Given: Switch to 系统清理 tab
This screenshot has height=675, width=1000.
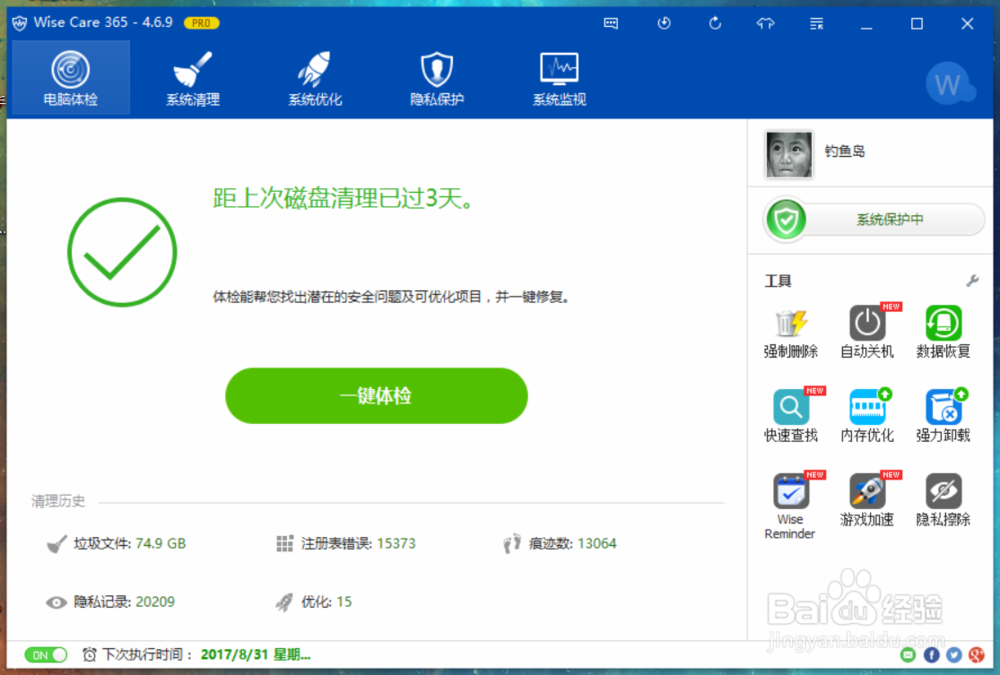Looking at the screenshot, I should click(x=193, y=78).
